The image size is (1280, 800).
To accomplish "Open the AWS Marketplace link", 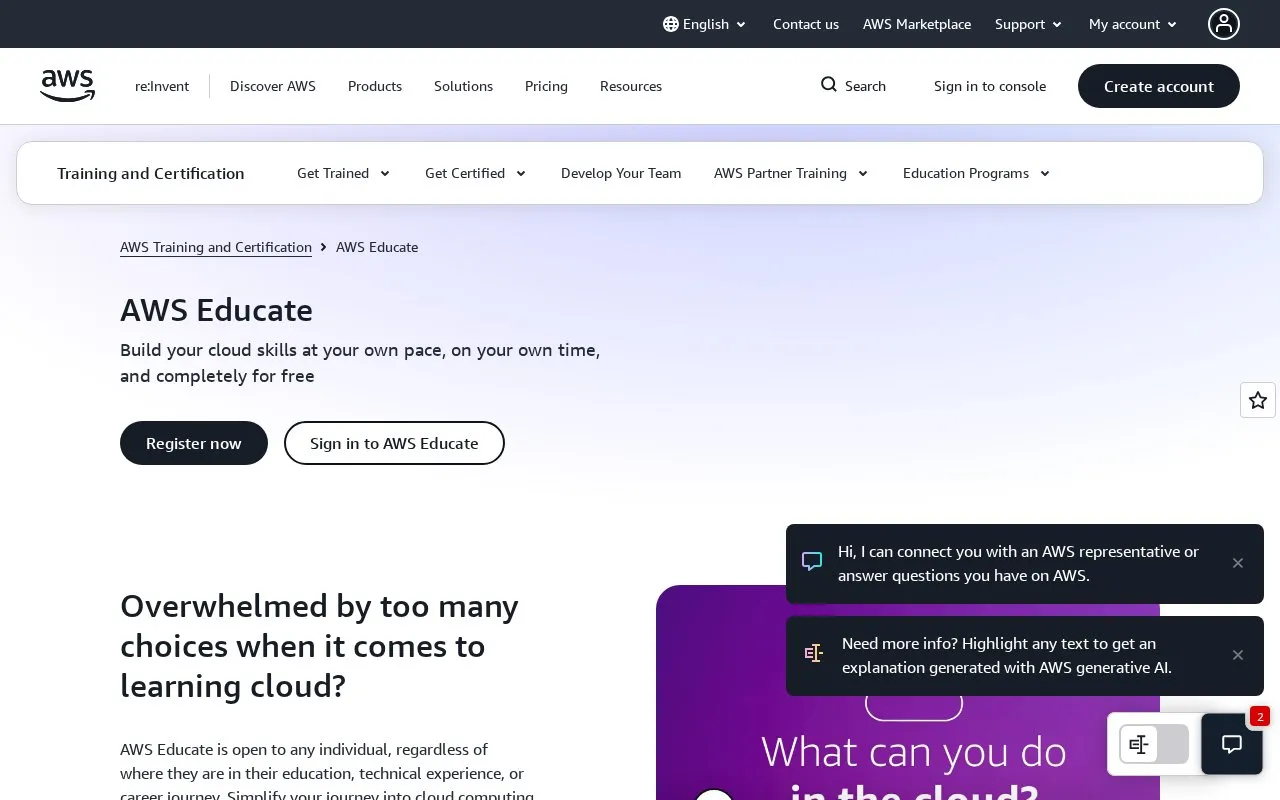I will tap(917, 24).
